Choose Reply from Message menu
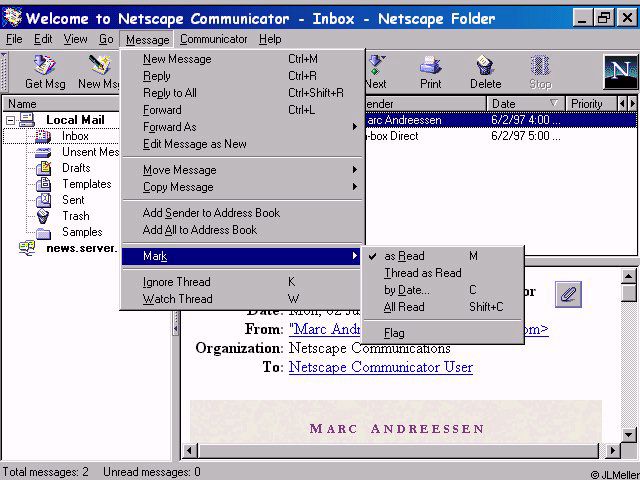 pos(242,76)
